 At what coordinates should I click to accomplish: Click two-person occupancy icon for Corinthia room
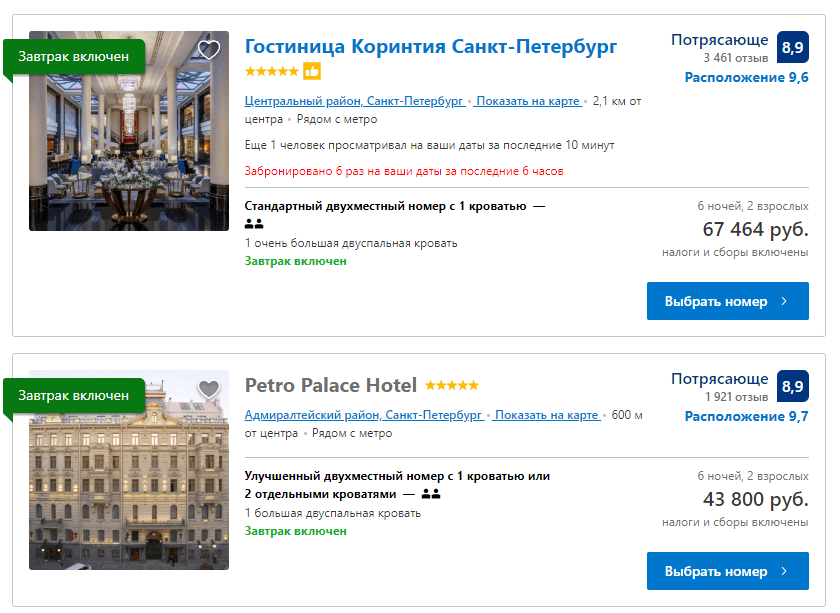pos(254,225)
